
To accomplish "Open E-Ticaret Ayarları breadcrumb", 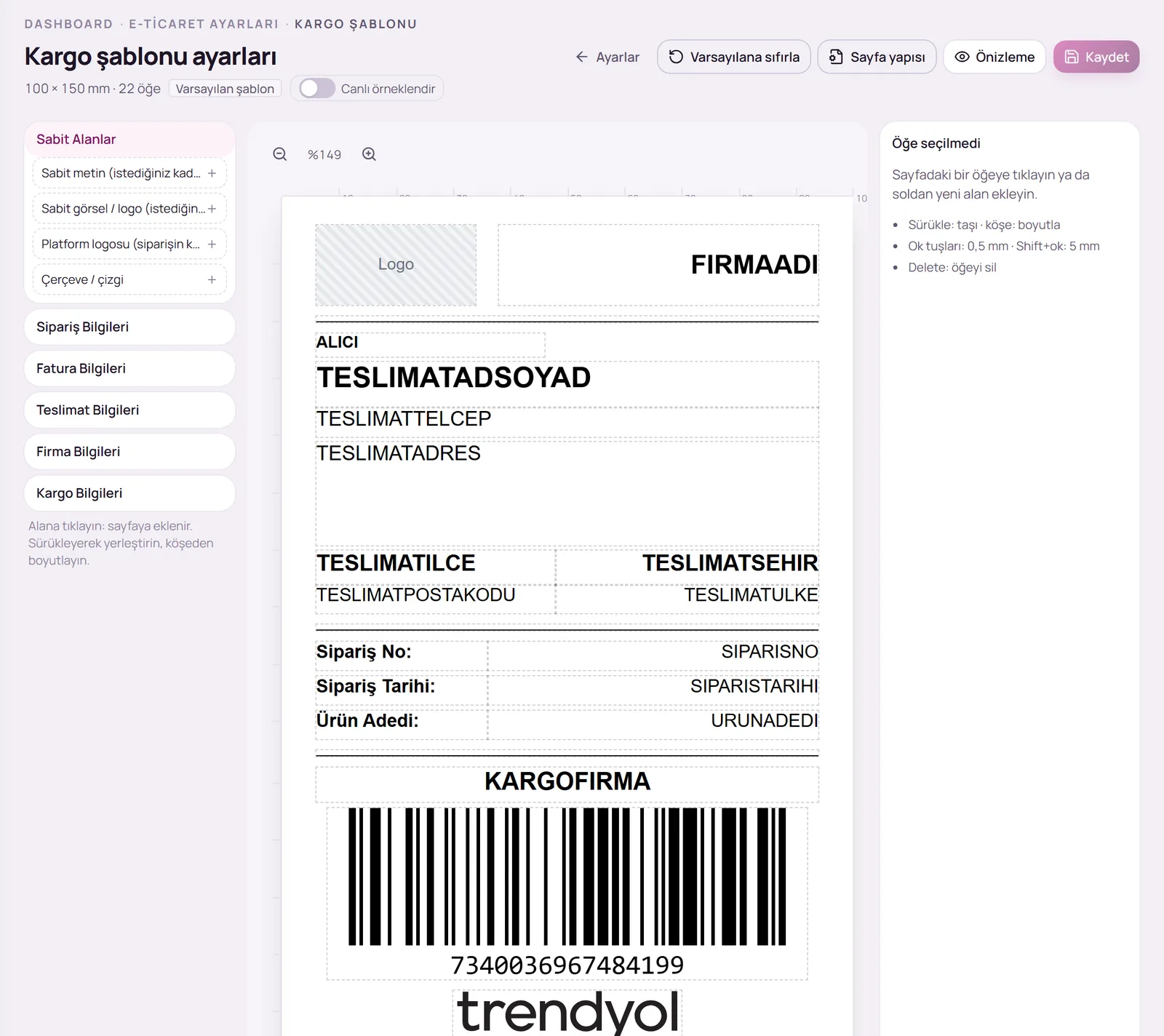I will [x=204, y=24].
